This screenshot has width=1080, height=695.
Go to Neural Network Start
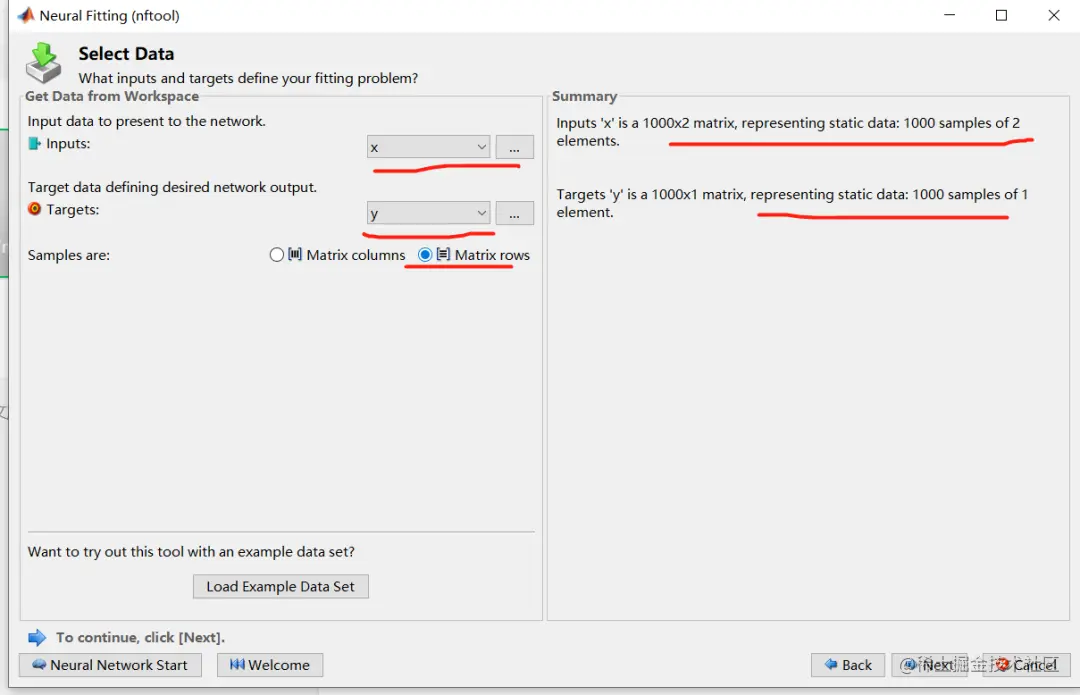click(x=110, y=665)
